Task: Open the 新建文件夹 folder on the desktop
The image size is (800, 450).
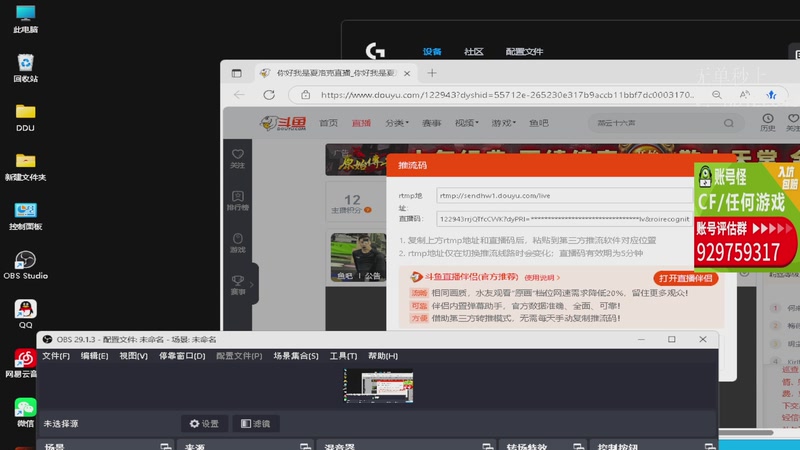Action: (x=25, y=167)
